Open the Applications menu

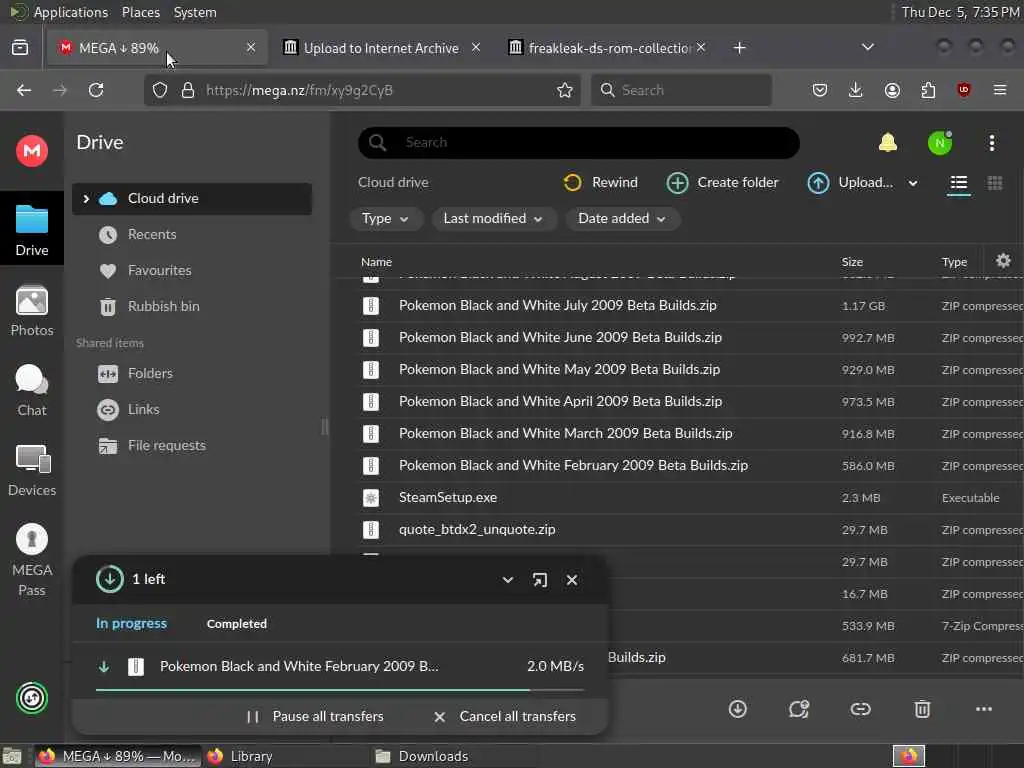(x=71, y=12)
